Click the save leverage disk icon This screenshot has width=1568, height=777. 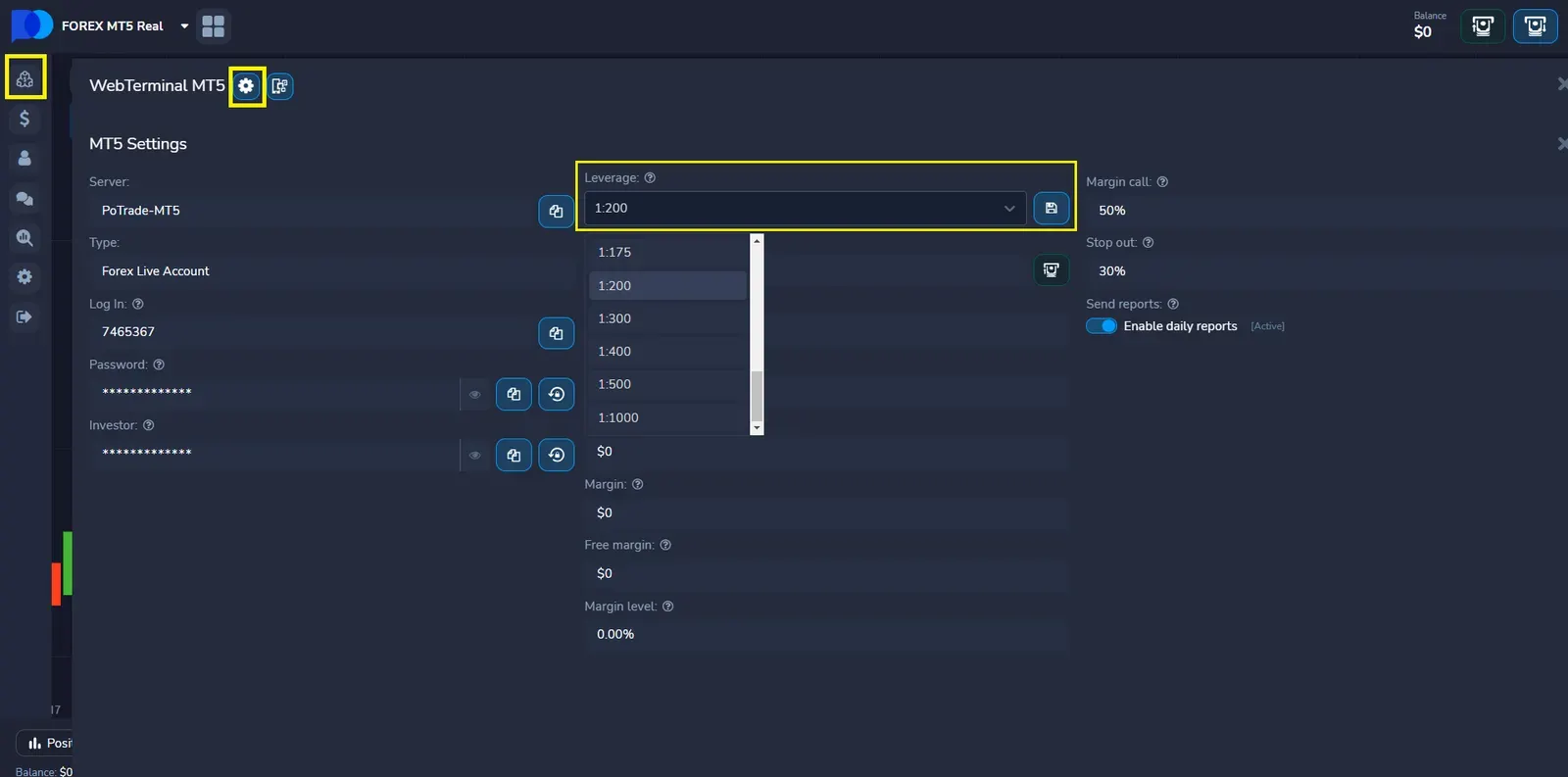[1051, 208]
